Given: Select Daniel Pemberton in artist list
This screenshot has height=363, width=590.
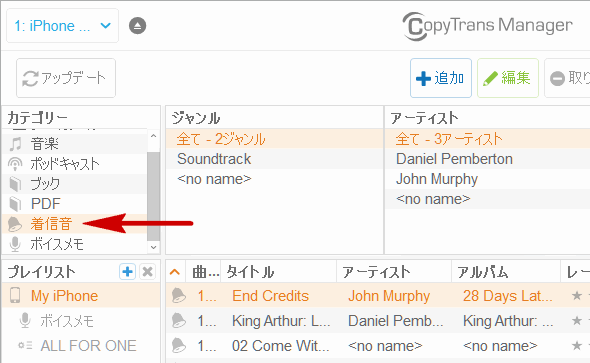Looking at the screenshot, I should pos(488,159).
